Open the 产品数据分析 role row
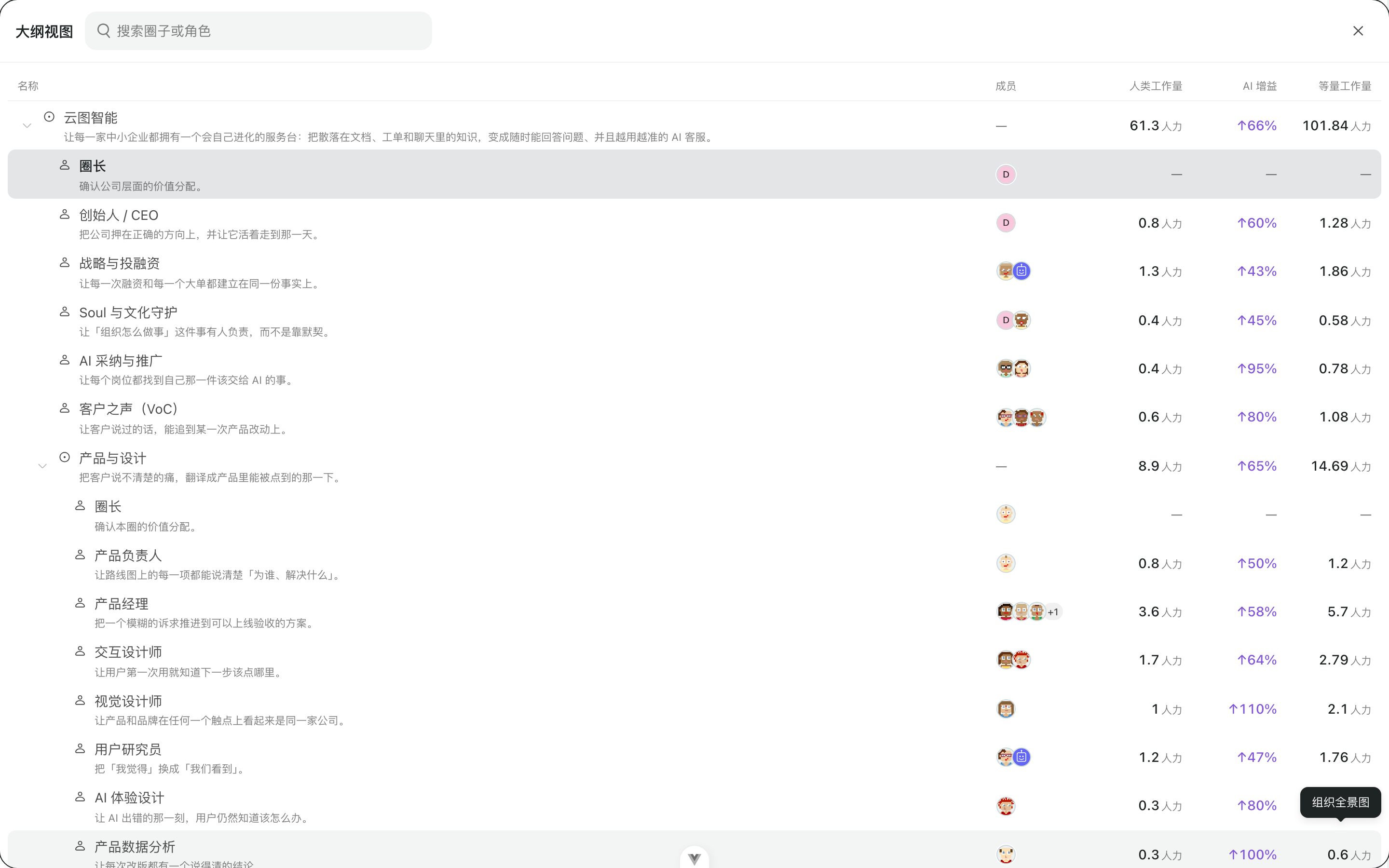 (694, 850)
